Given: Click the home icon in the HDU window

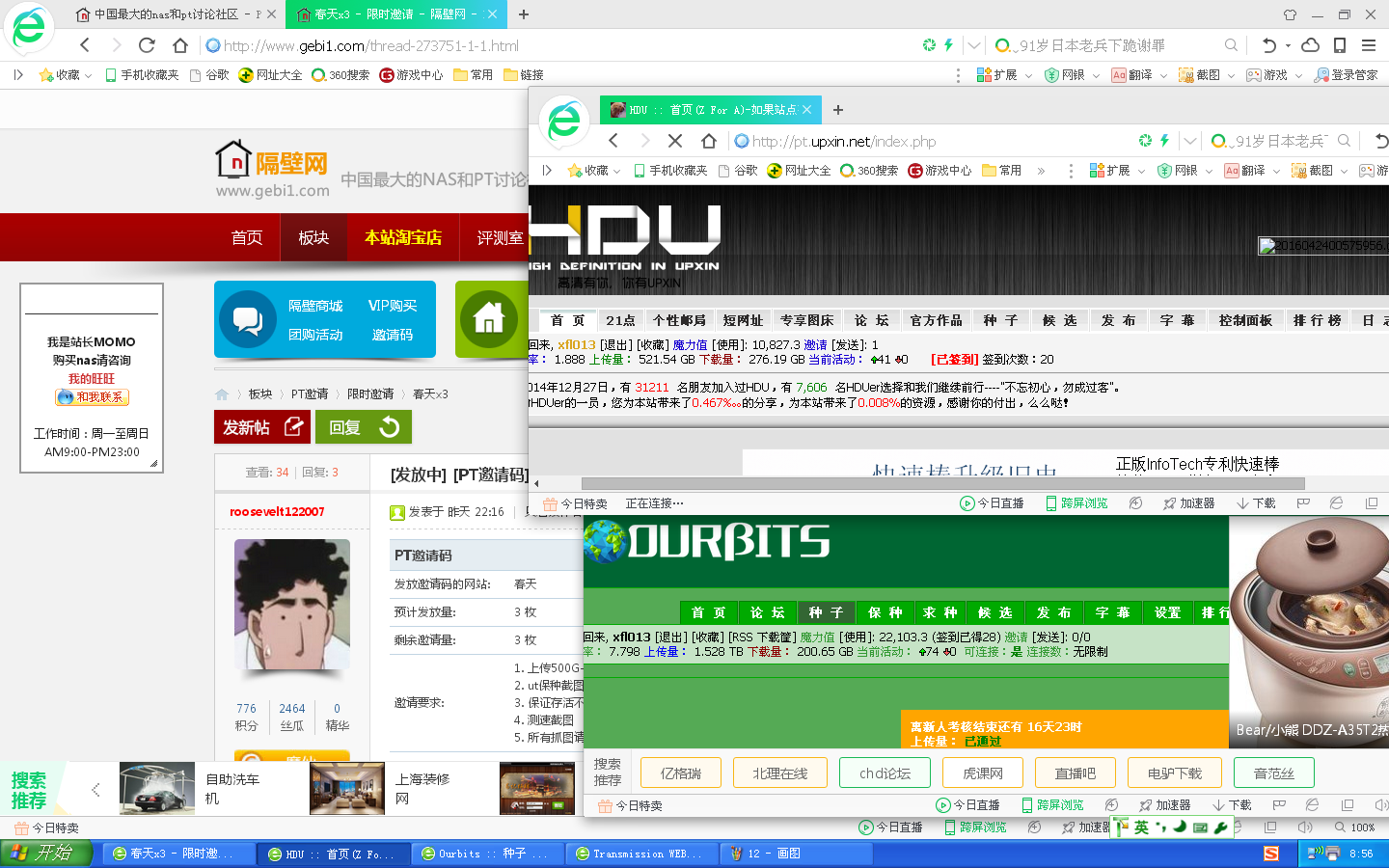Looking at the screenshot, I should click(708, 141).
